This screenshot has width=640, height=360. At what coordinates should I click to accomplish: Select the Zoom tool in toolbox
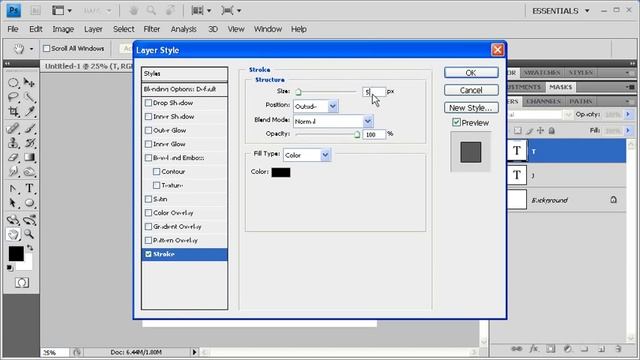pyautogui.click(x=29, y=234)
